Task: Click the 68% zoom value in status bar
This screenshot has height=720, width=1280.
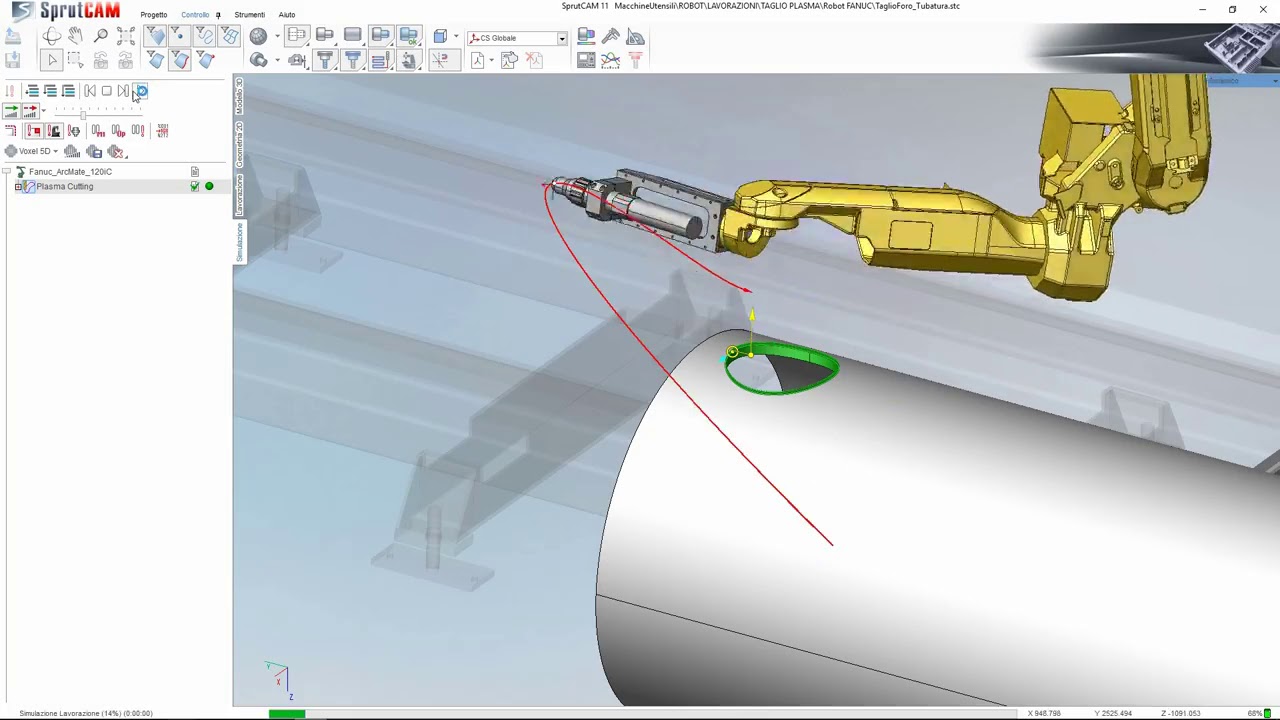Action: click(1254, 713)
